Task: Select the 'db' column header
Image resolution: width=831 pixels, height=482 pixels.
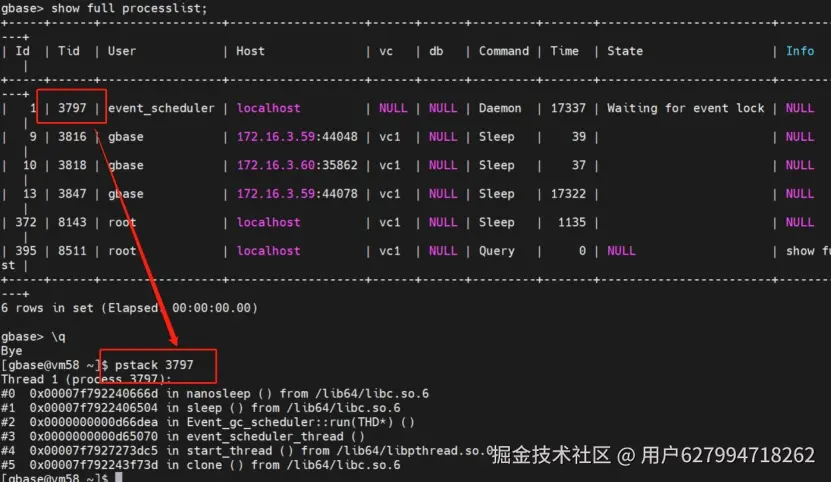Action: tap(436, 51)
